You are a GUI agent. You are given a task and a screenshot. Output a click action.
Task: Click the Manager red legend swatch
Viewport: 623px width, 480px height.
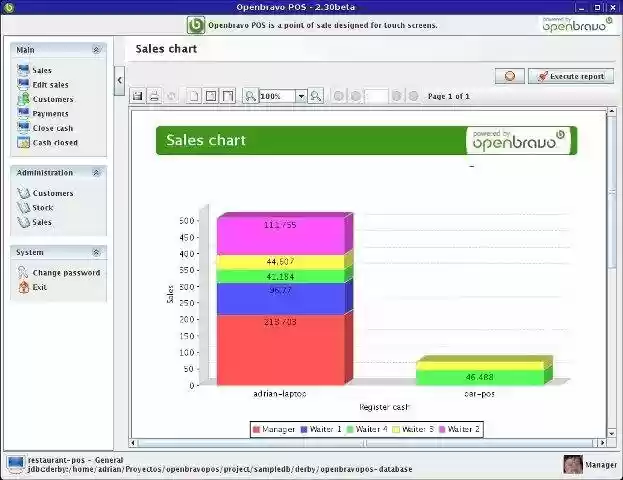tap(256, 429)
